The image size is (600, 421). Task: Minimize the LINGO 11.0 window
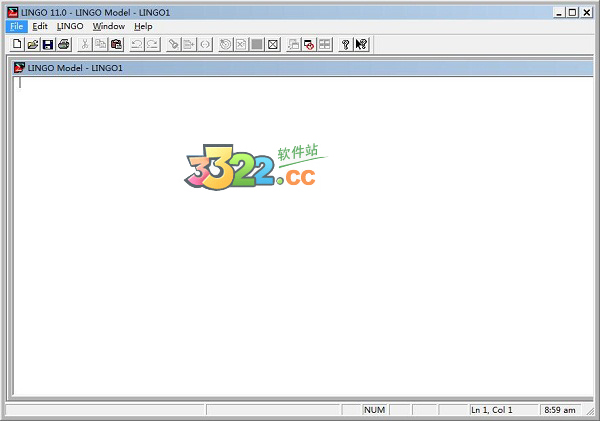(x=559, y=13)
